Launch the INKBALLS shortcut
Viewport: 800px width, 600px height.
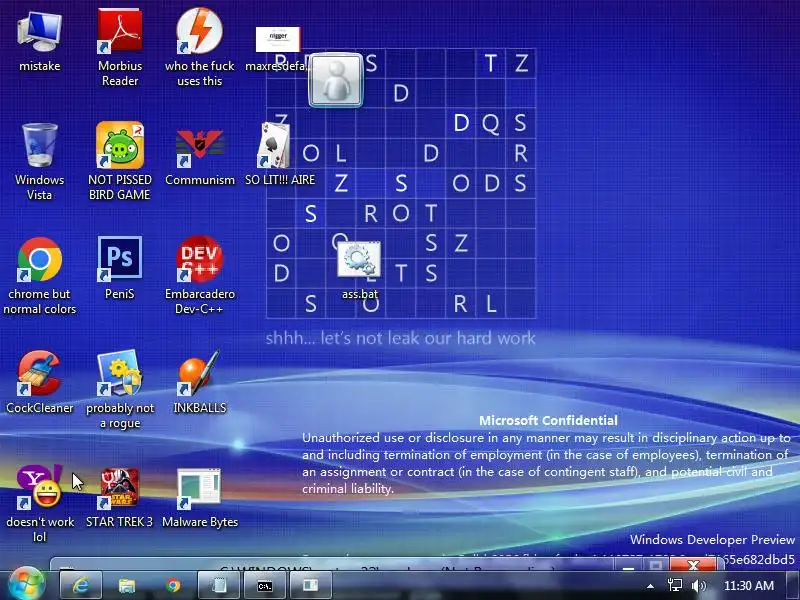click(x=199, y=373)
